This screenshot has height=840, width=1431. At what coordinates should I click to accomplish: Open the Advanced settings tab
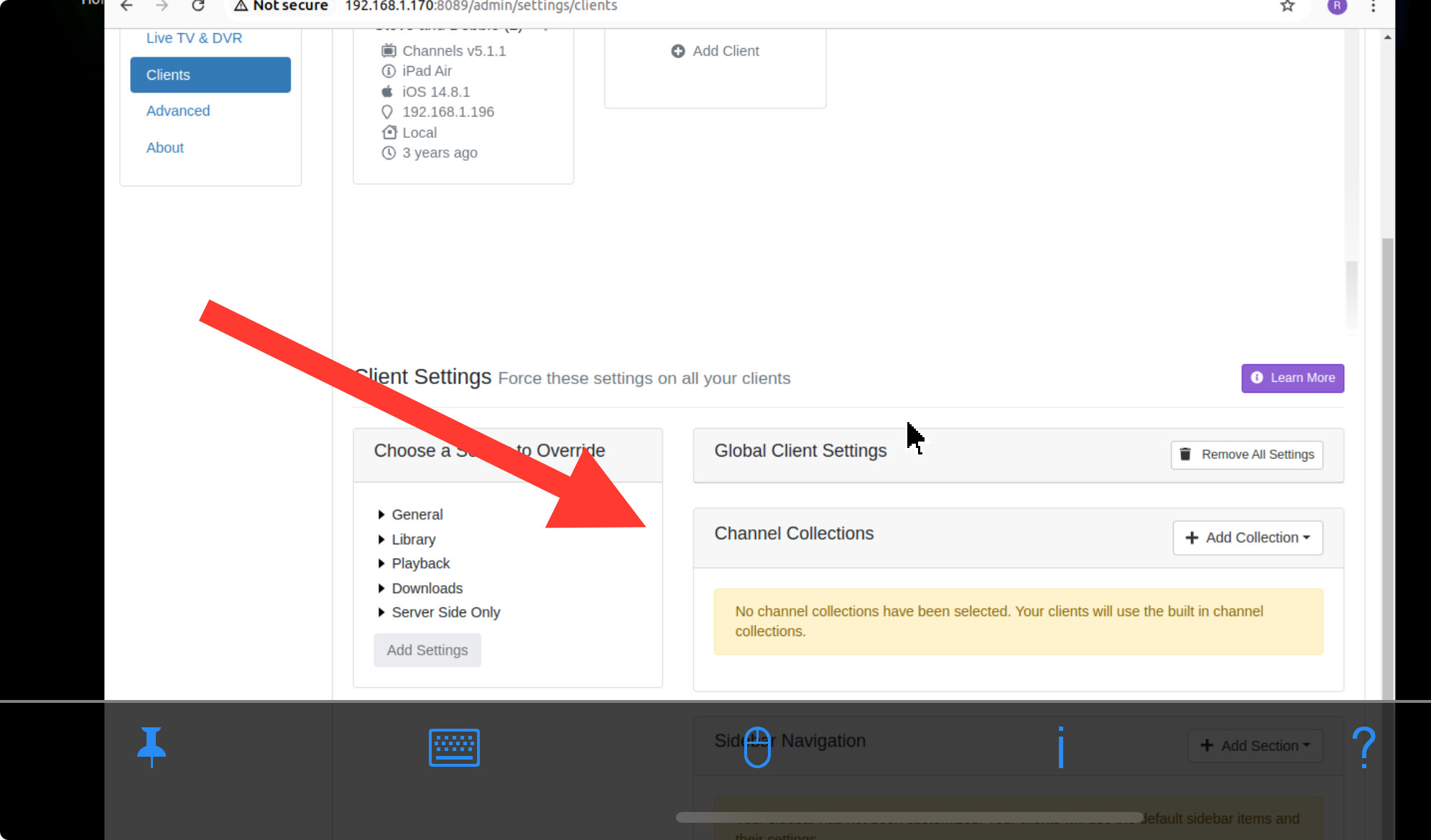(178, 111)
